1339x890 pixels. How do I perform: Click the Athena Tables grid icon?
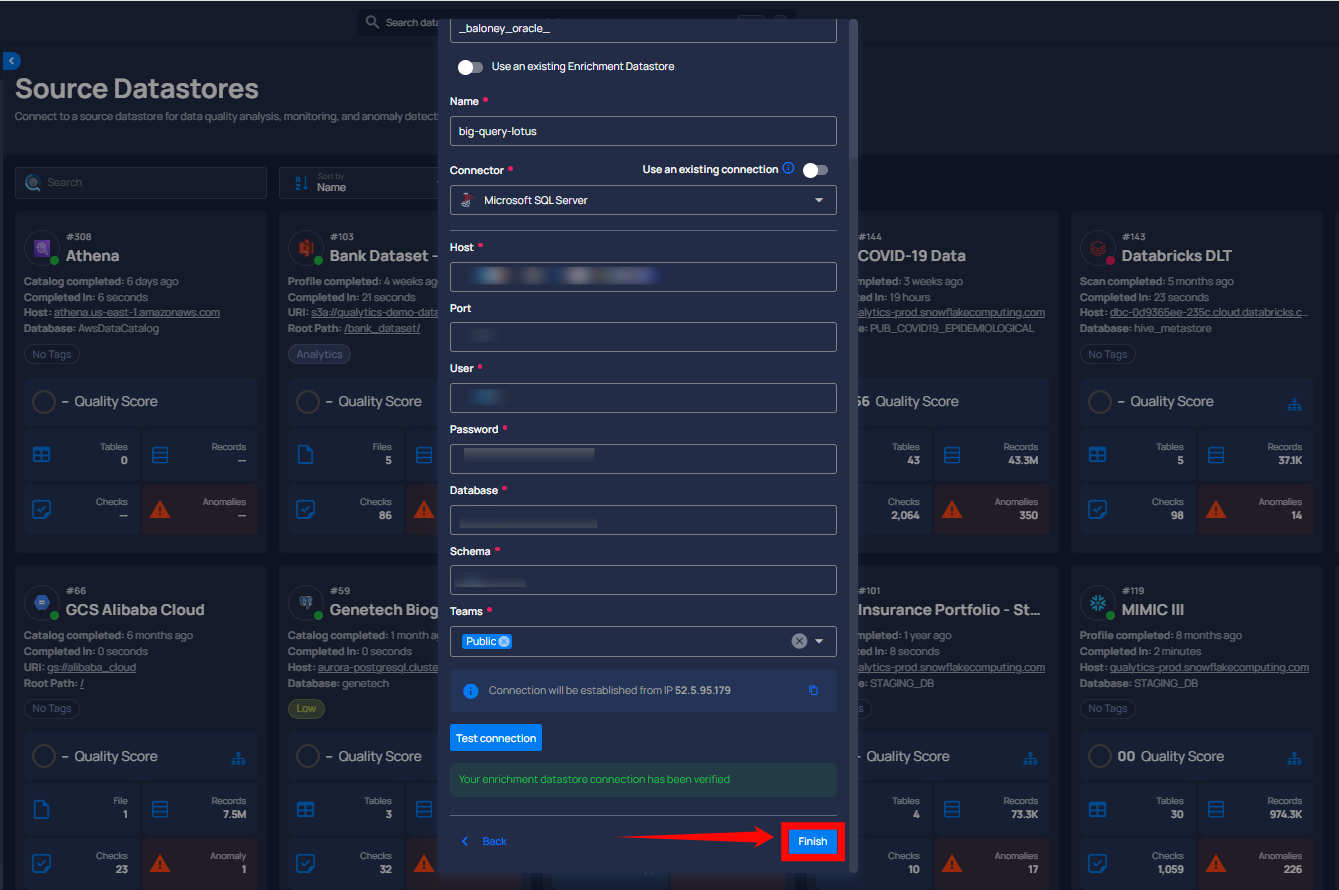pos(41,454)
